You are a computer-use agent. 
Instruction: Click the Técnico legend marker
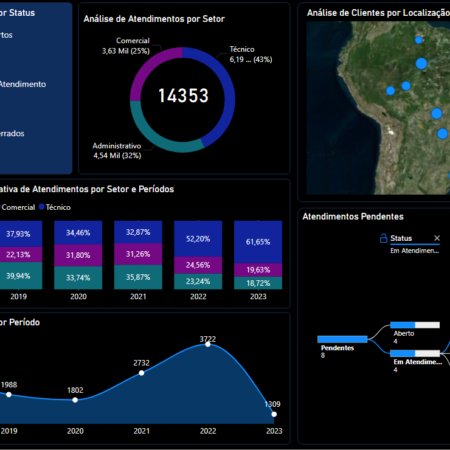coord(42,207)
